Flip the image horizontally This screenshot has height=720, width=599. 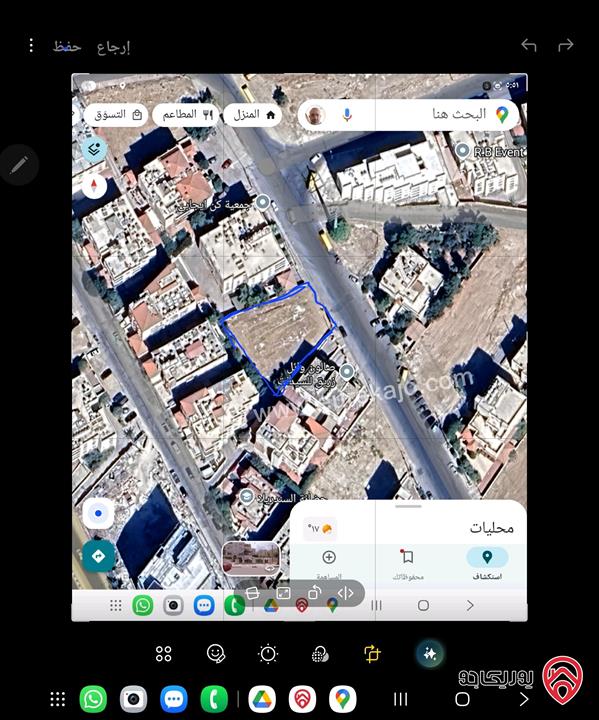(x=345, y=593)
